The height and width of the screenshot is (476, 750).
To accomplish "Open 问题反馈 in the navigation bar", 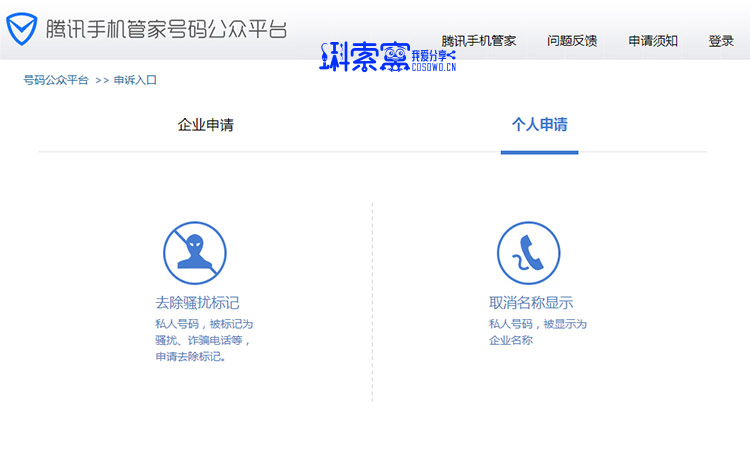I will [x=572, y=41].
